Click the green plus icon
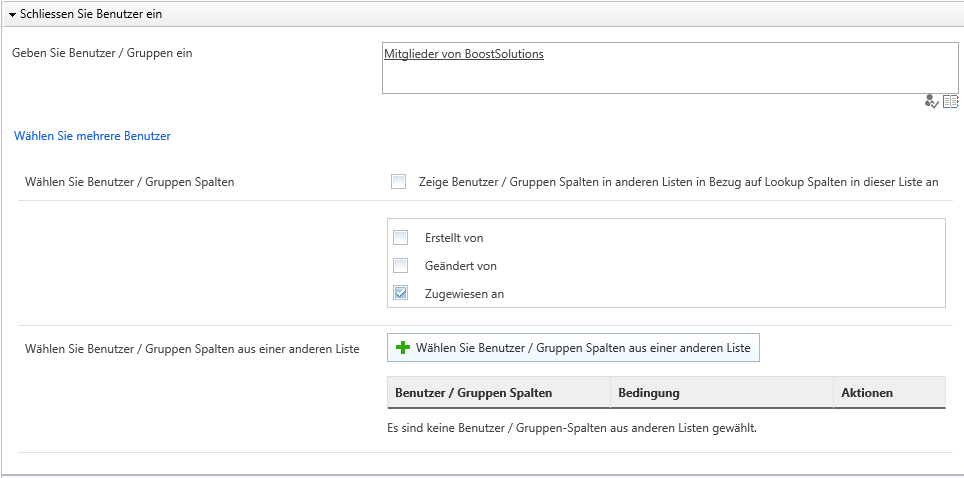The image size is (964, 478). 403,348
